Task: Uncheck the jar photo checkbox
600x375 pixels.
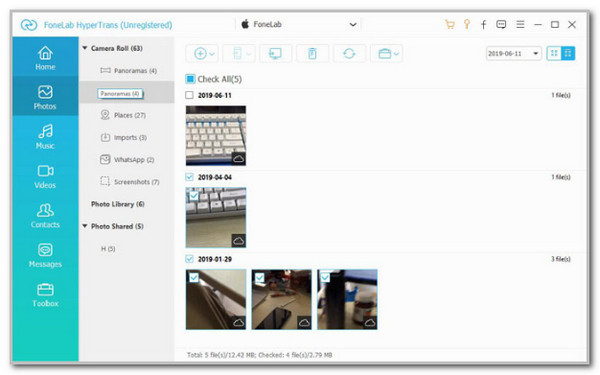Action: (x=326, y=277)
